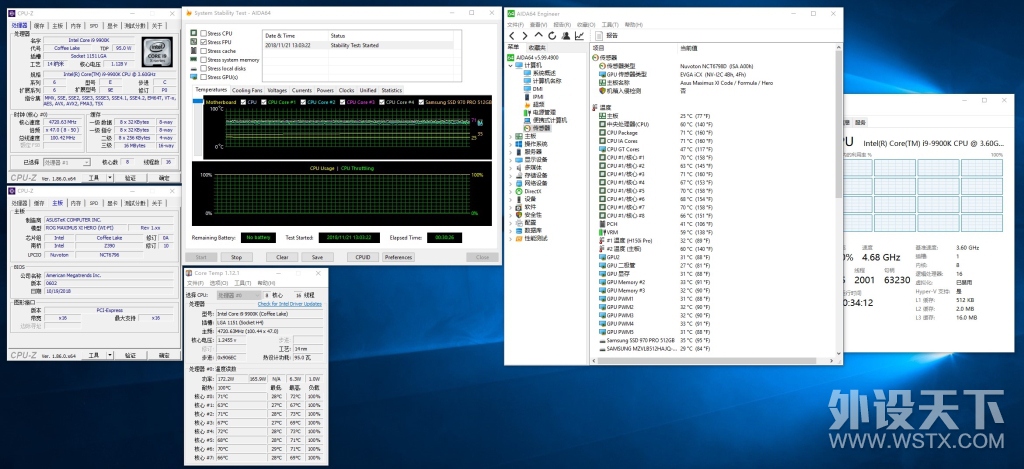1024x469 pixels.
Task: Collapse the 计算机 node in AIDA64 tree
Action: coord(511,65)
